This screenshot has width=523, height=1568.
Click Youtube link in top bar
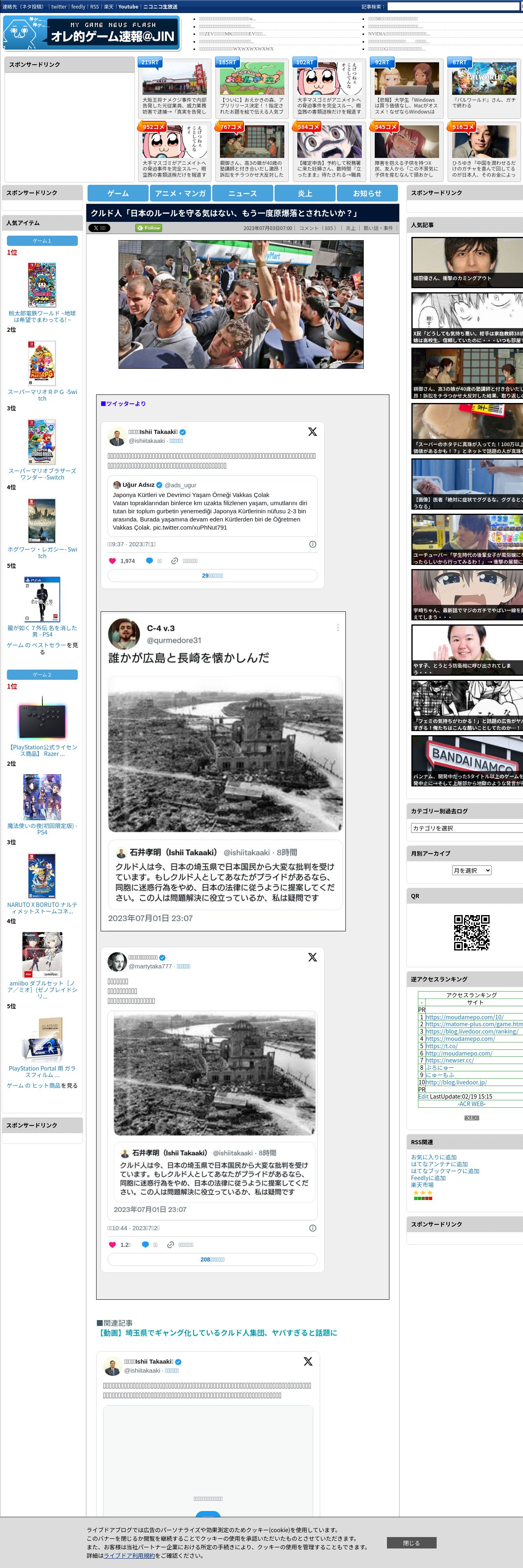tap(128, 7)
